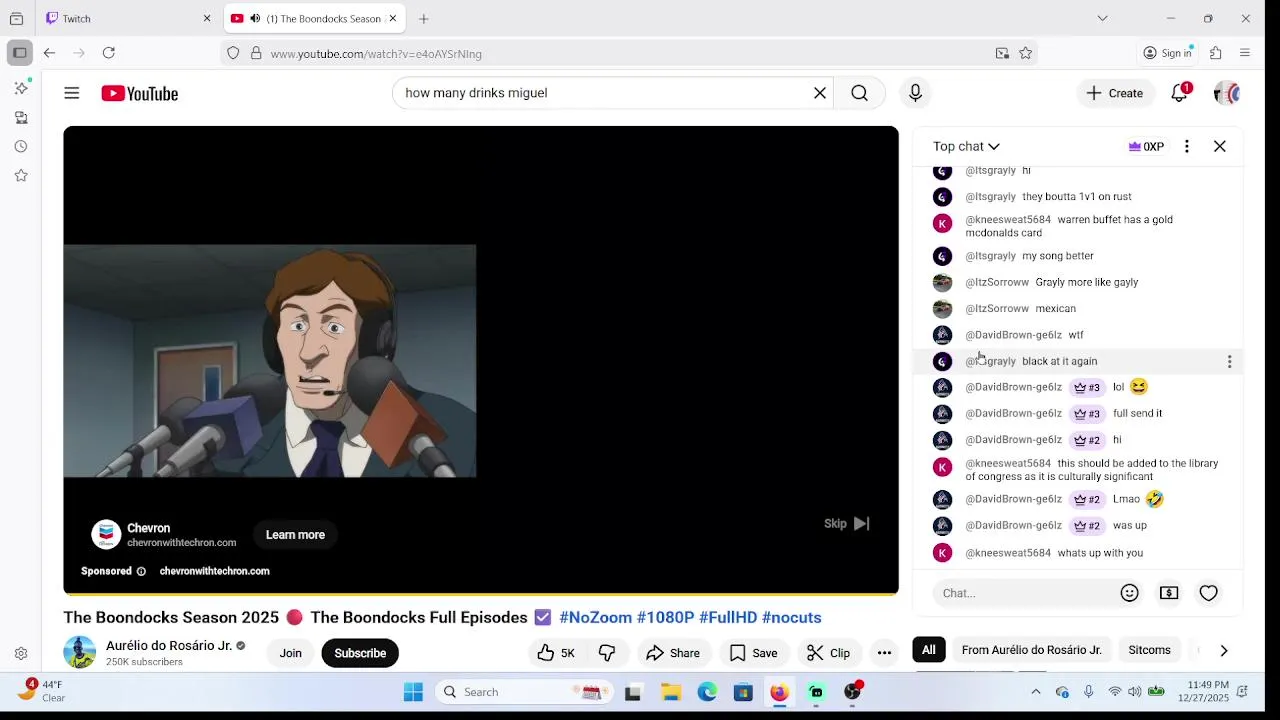Like the video with thumbs up
The height and width of the screenshot is (720, 1280).
tap(556, 653)
